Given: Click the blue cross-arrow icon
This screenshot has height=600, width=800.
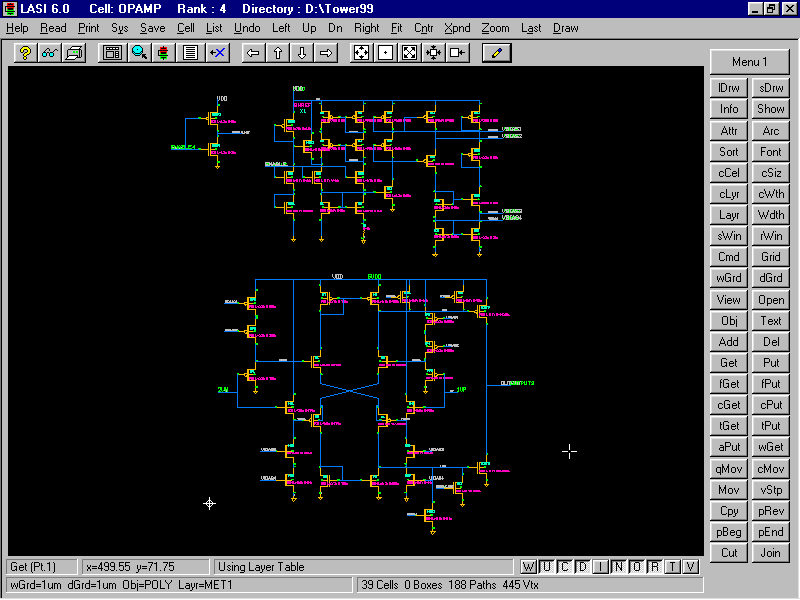Looking at the screenshot, I should click(x=217, y=52).
